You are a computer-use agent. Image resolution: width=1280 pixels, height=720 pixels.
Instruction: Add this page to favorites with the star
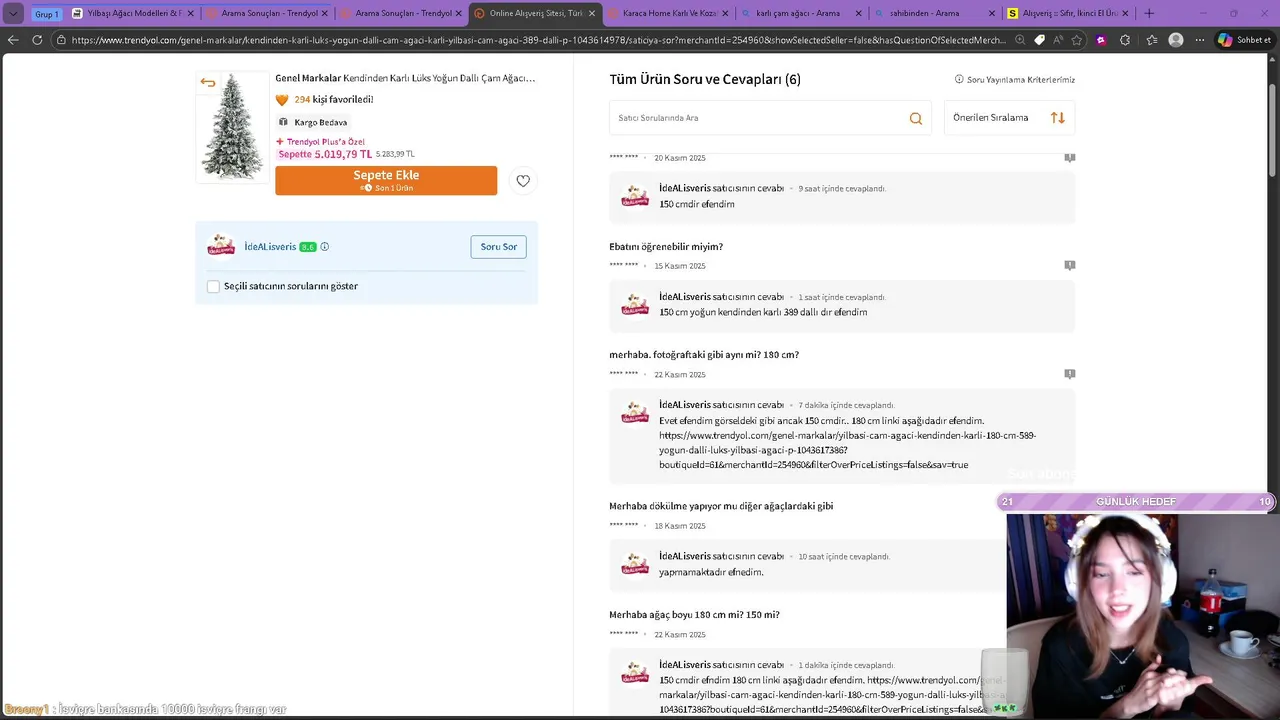(x=1077, y=40)
